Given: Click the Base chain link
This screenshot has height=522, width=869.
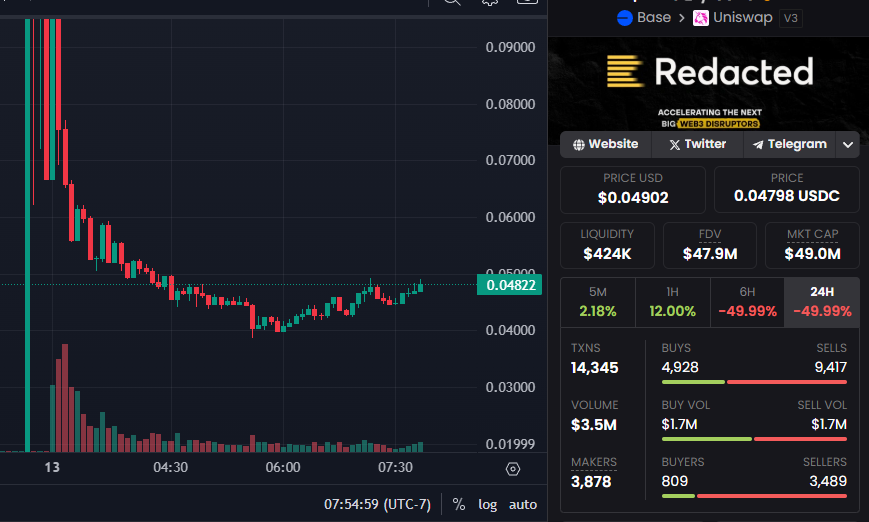Looking at the screenshot, I should point(644,18).
